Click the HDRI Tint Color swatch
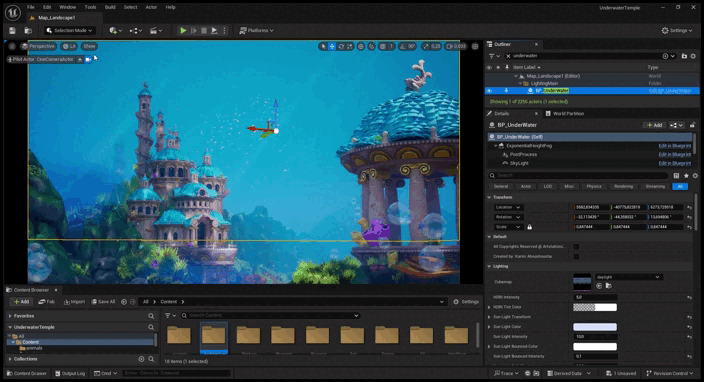Screen dimensions: 704x382 click(x=595, y=307)
